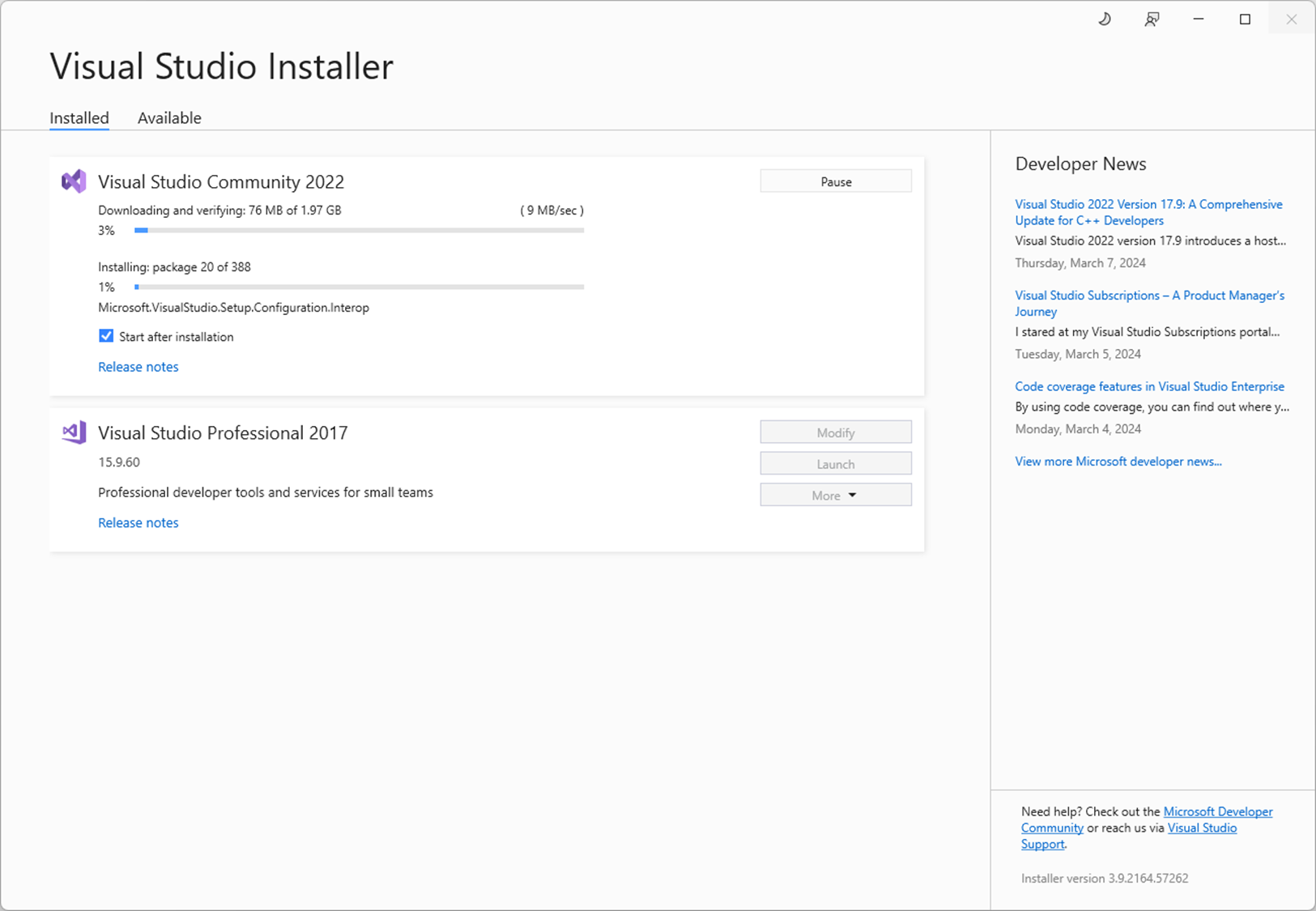Viewport: 1316px width, 911px height.
Task: Click the Installing package 20 of 388 text
Action: point(174,267)
